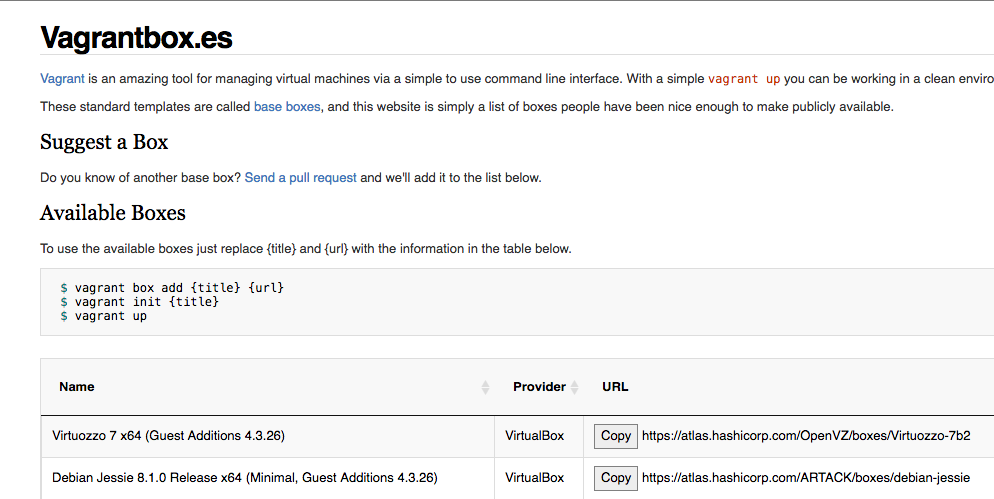994x499 pixels.
Task: Click the 'vagrant box add {title} {url}' line
Action: tap(172, 288)
